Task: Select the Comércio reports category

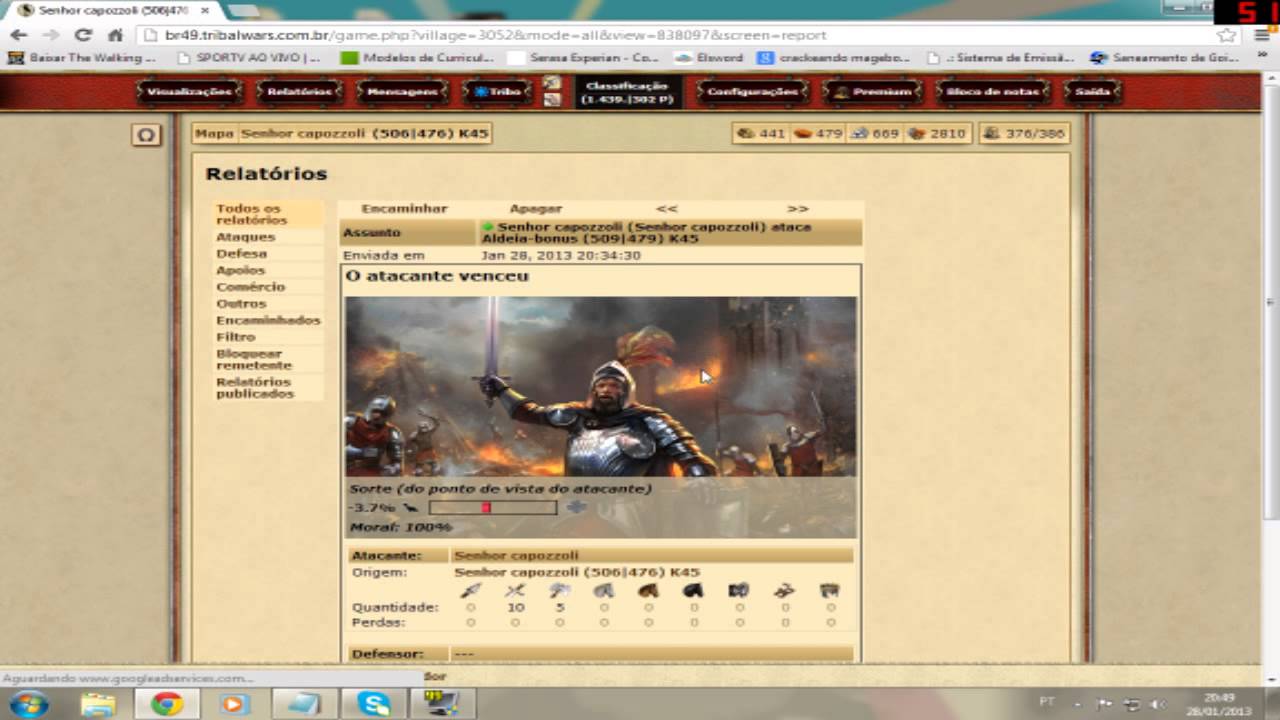Action: pyautogui.click(x=251, y=287)
